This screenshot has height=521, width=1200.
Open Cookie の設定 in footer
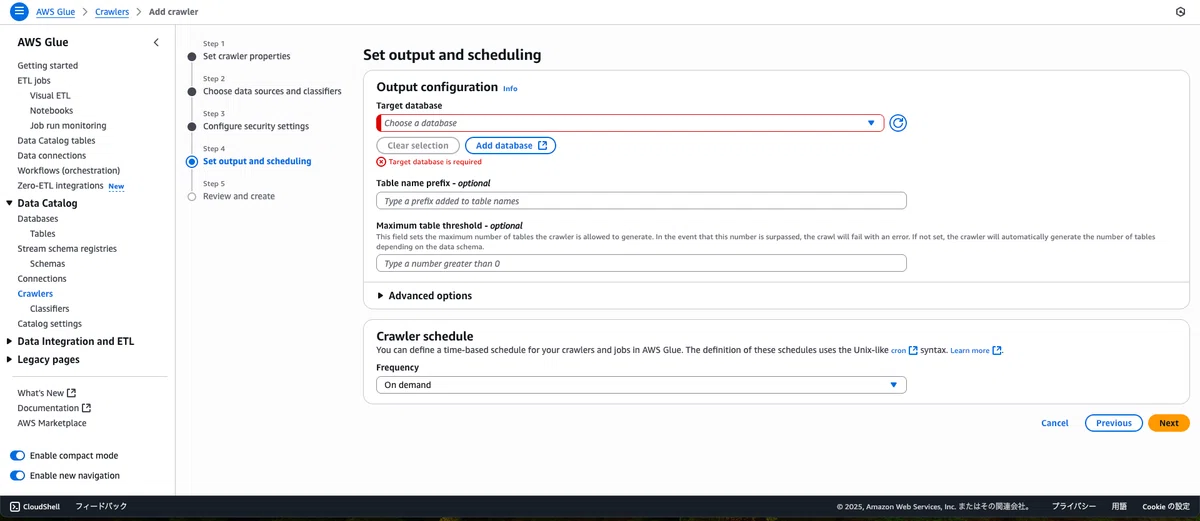1166,507
